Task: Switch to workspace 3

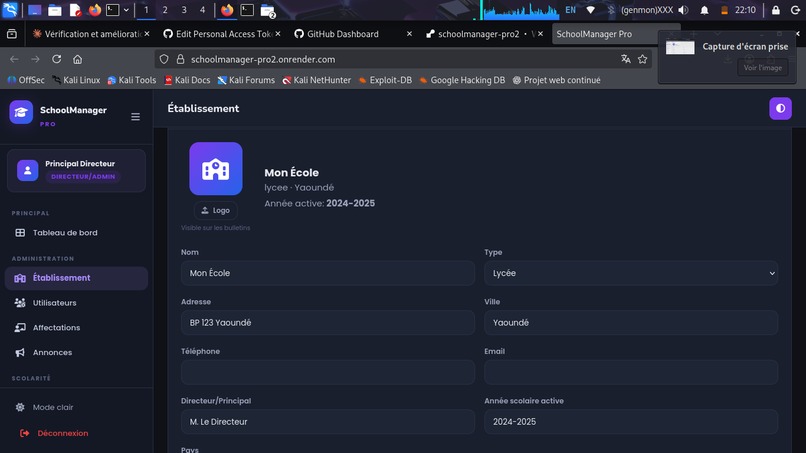Action: tap(184, 10)
